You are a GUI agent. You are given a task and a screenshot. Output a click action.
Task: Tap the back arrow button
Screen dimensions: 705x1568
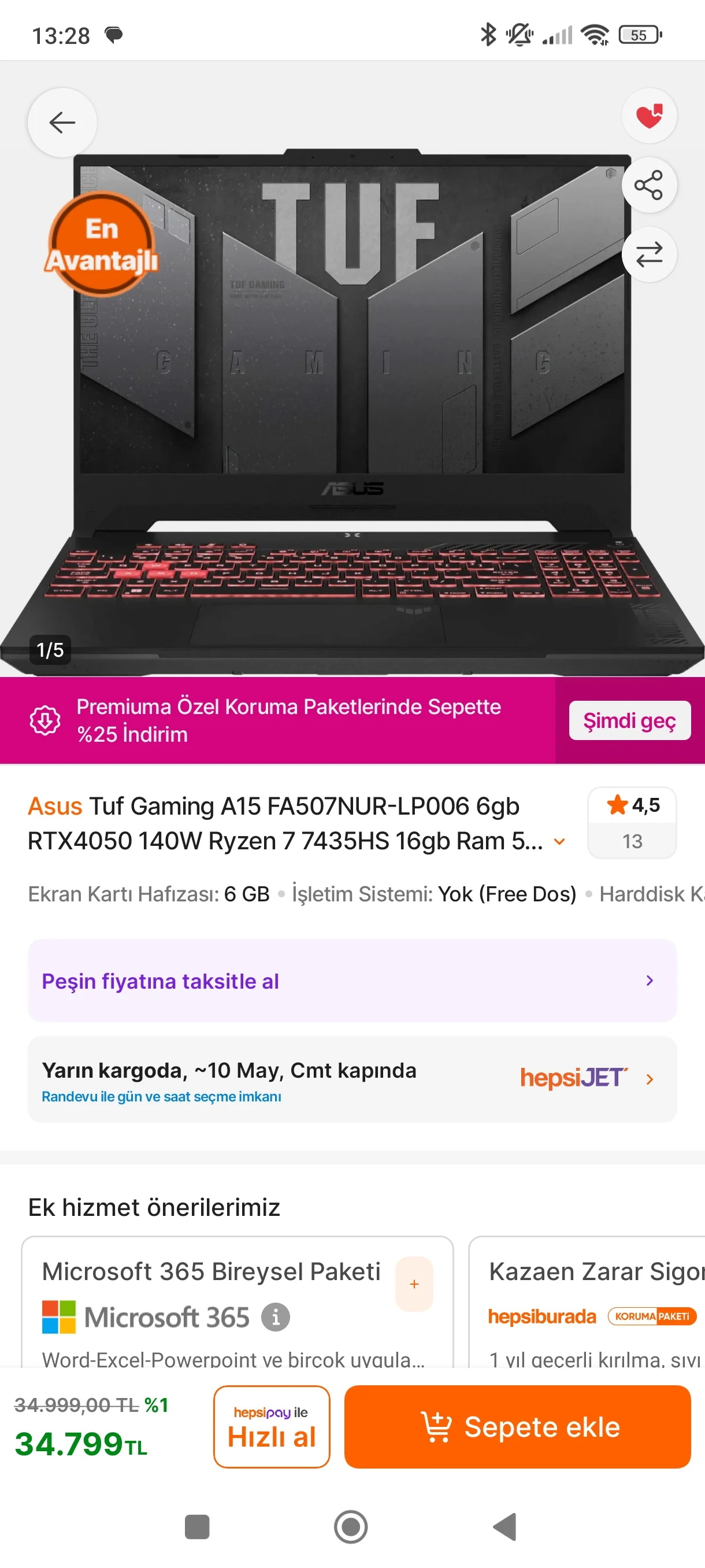pyautogui.click(x=62, y=123)
